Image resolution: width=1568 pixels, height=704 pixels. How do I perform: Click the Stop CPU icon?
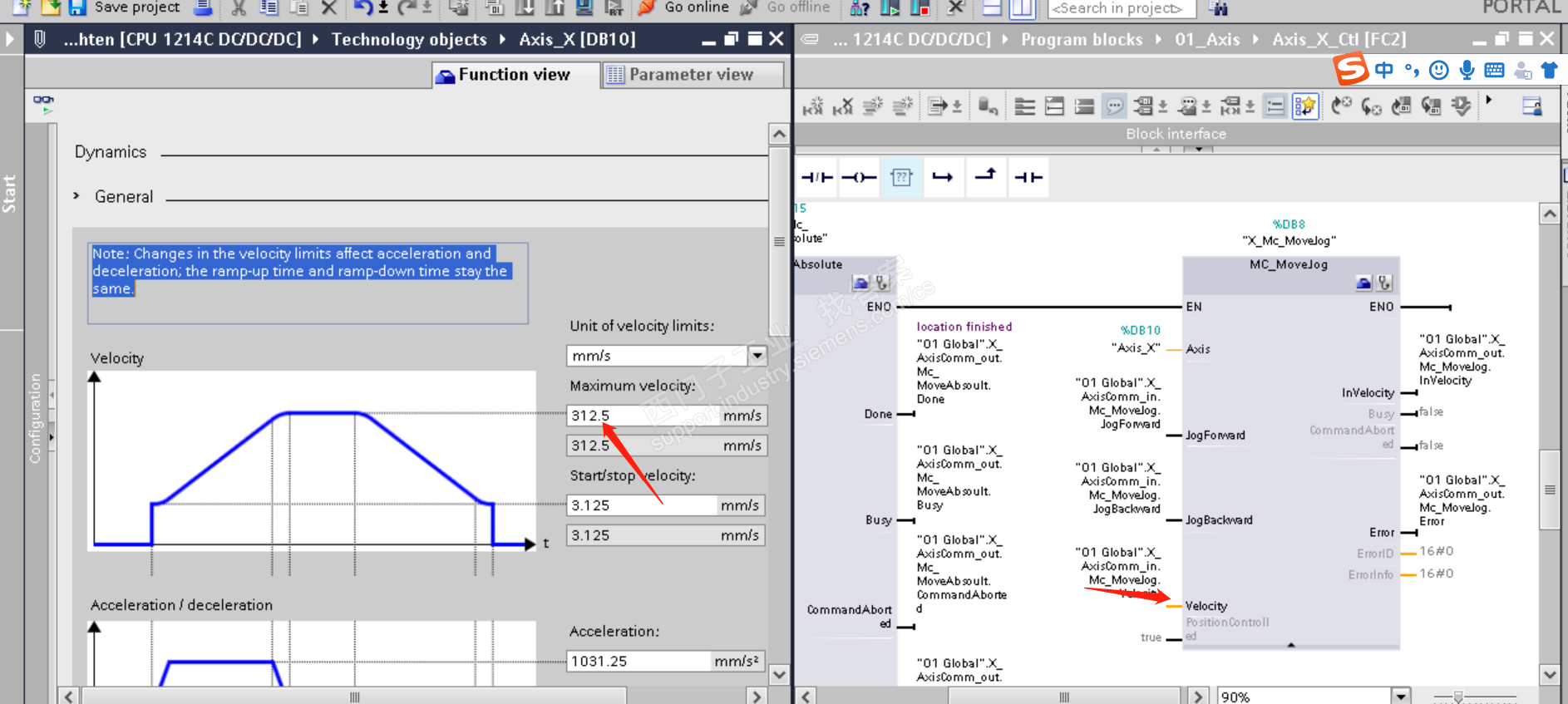tap(920, 7)
